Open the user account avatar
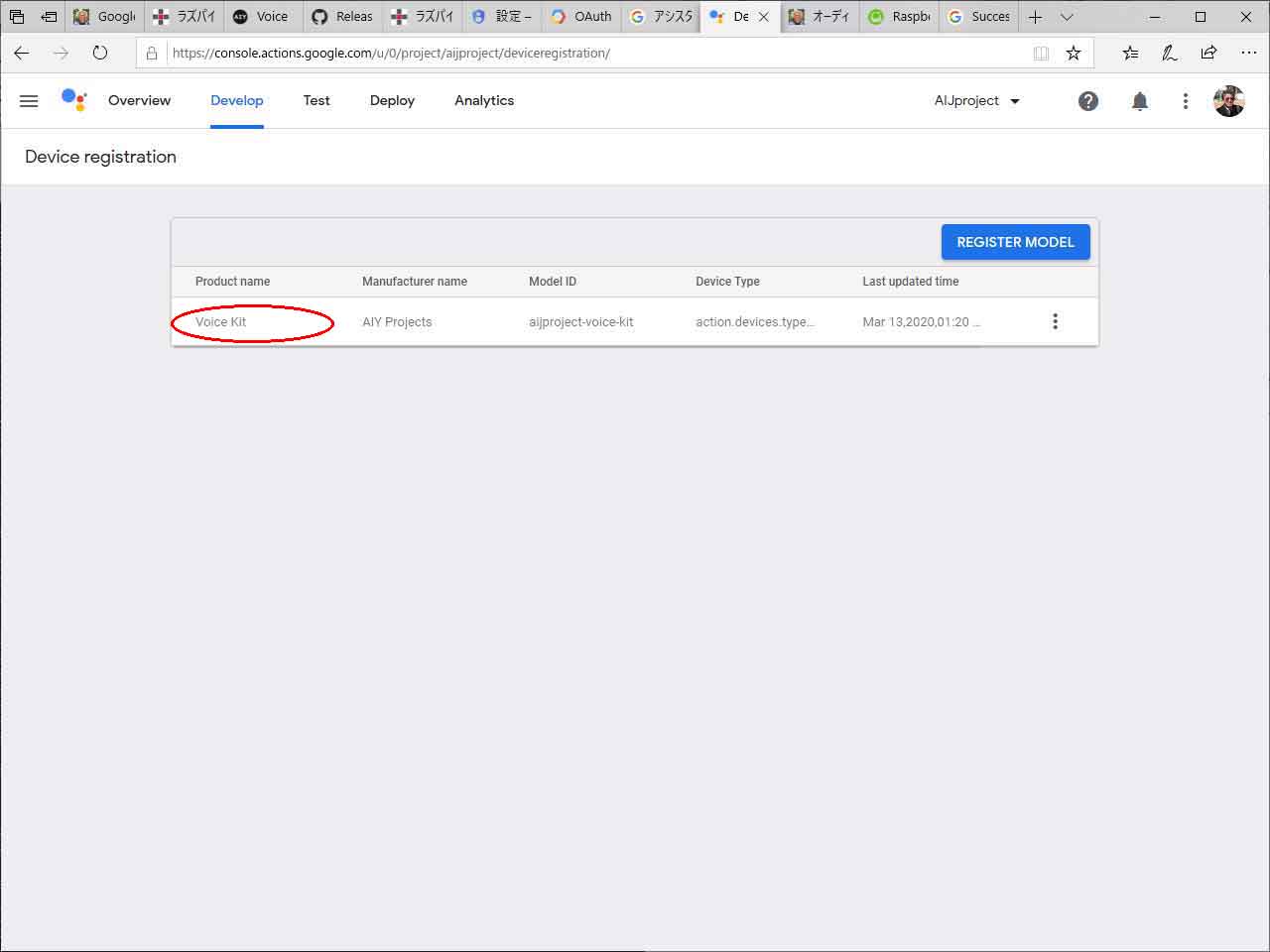Screen dimensions: 1270x952 (1229, 100)
